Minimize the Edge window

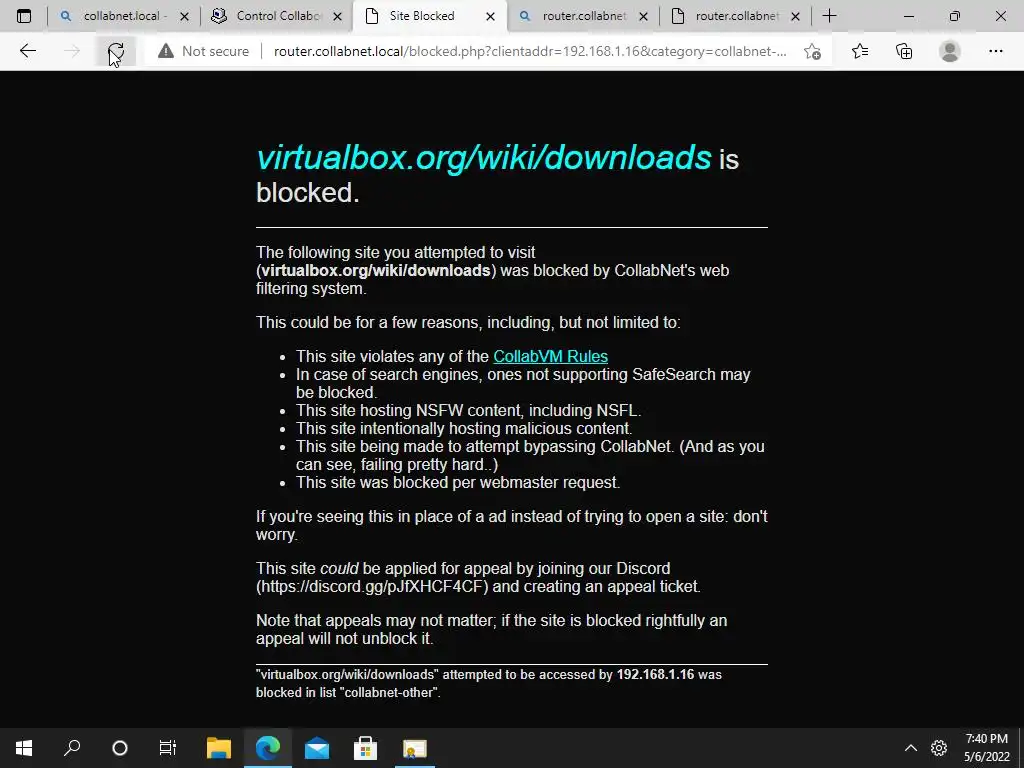(x=909, y=16)
